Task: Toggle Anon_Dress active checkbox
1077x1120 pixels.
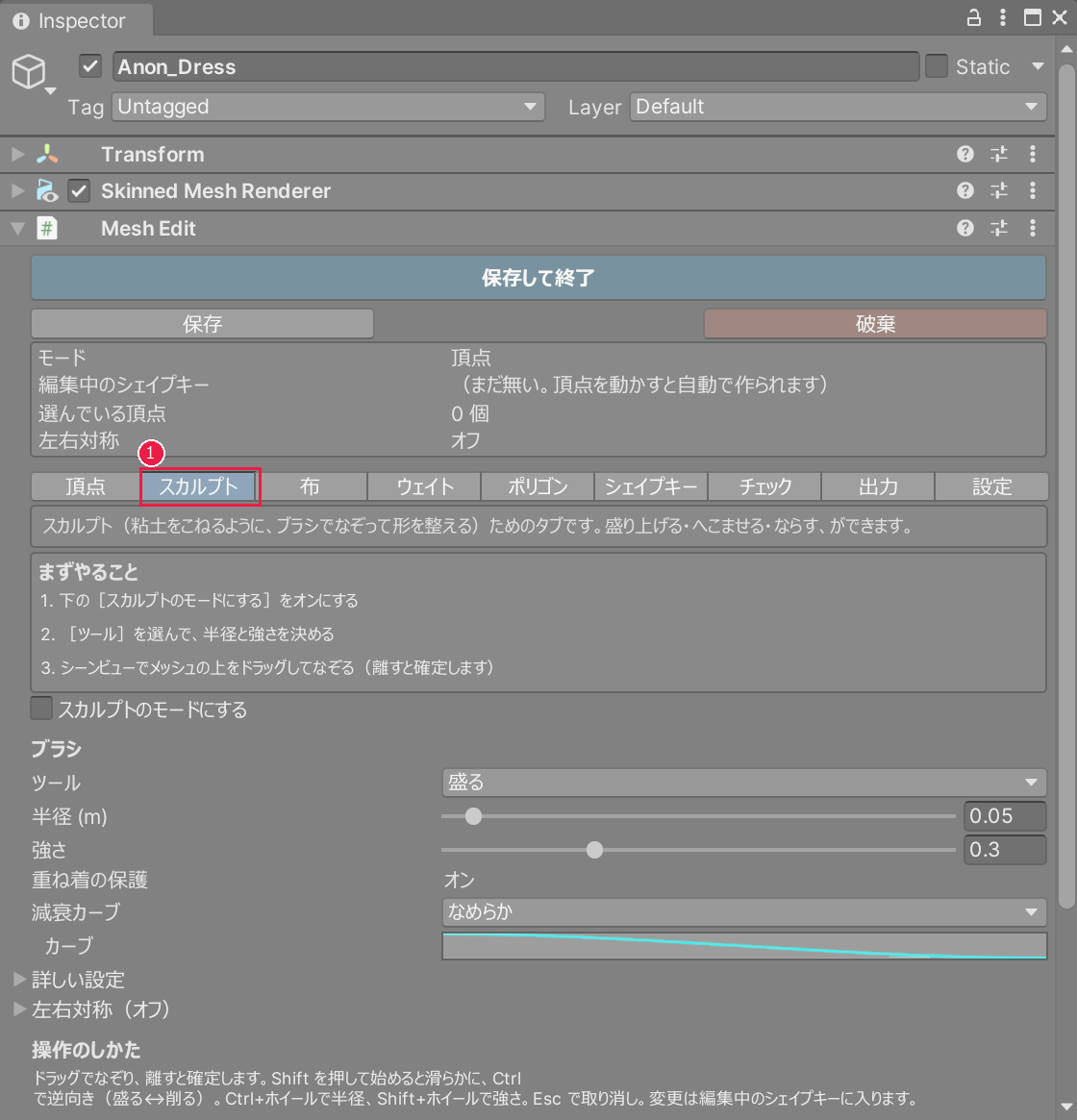Action: coord(90,66)
